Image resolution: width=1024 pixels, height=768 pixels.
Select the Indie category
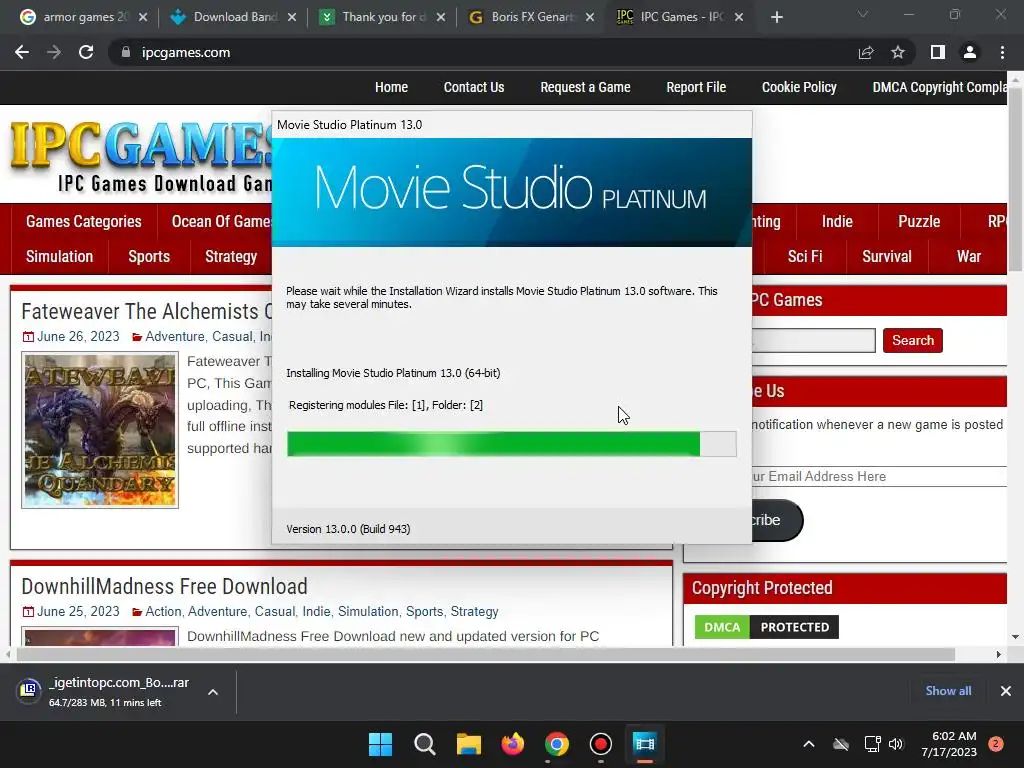click(x=837, y=221)
